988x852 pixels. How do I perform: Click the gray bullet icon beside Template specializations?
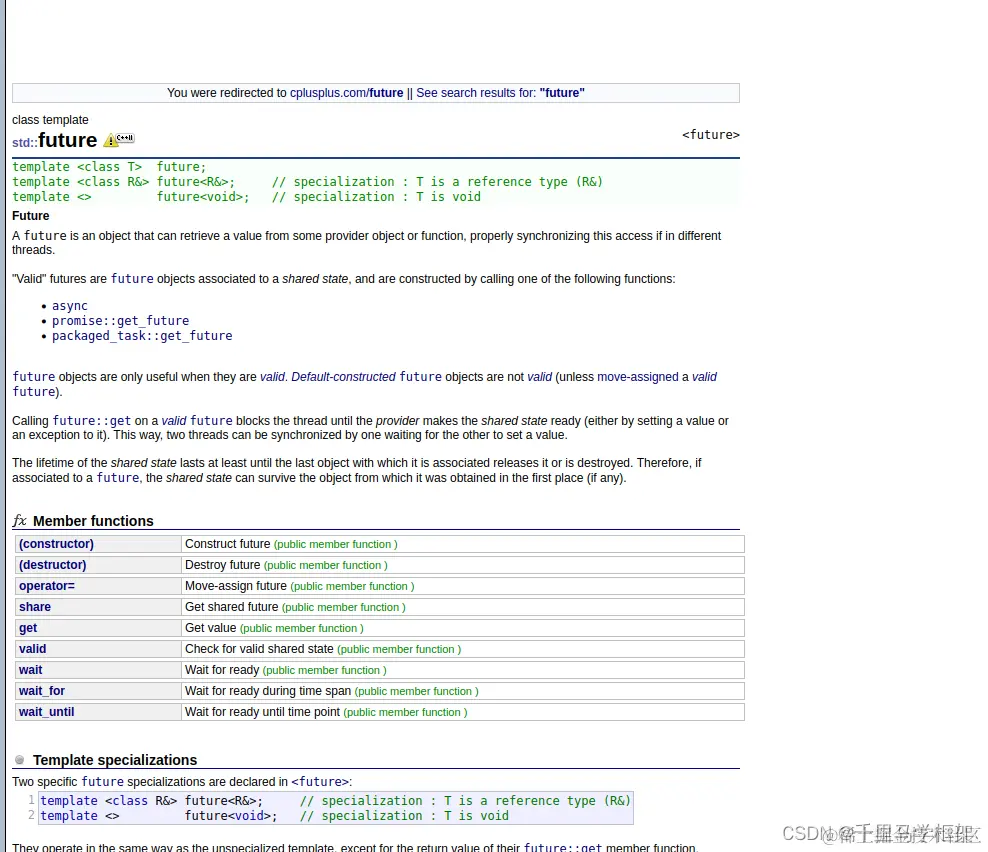(20, 759)
